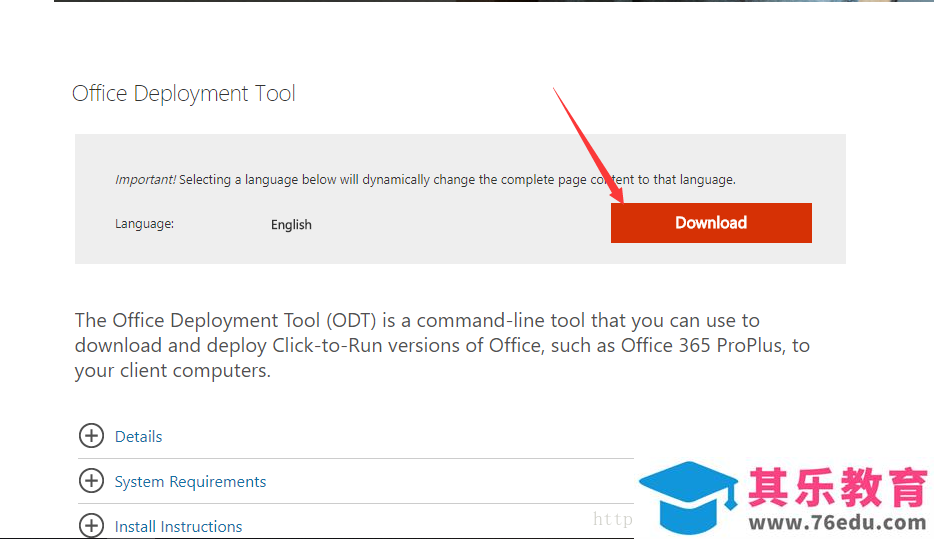This screenshot has height=539, width=934.
Task: Open the System Requirements link
Action: tap(190, 481)
